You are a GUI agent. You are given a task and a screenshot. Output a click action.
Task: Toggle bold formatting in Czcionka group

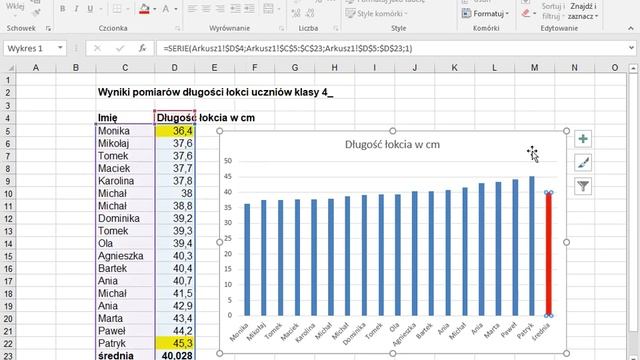tap(62, 9)
